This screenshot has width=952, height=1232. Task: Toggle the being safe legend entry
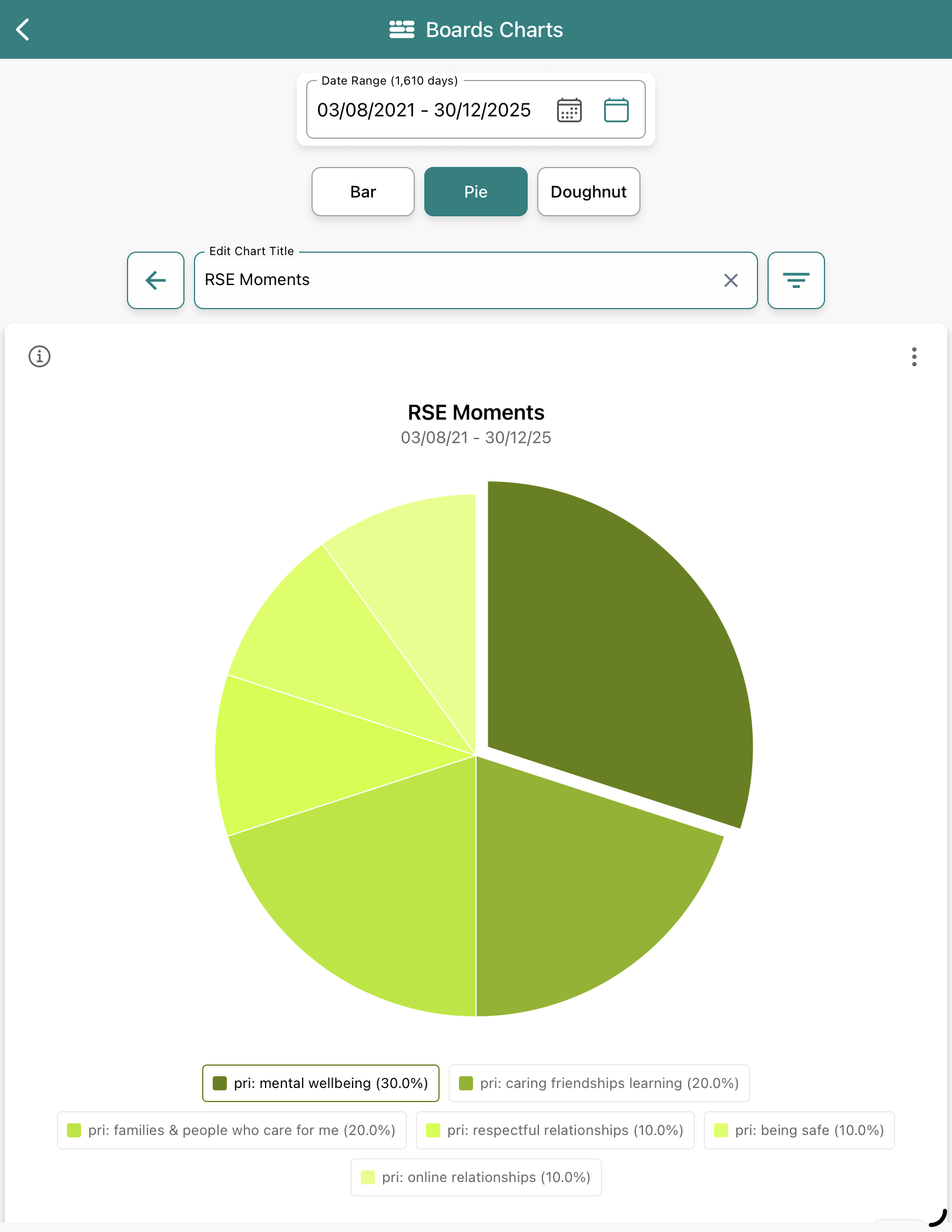799,1130
